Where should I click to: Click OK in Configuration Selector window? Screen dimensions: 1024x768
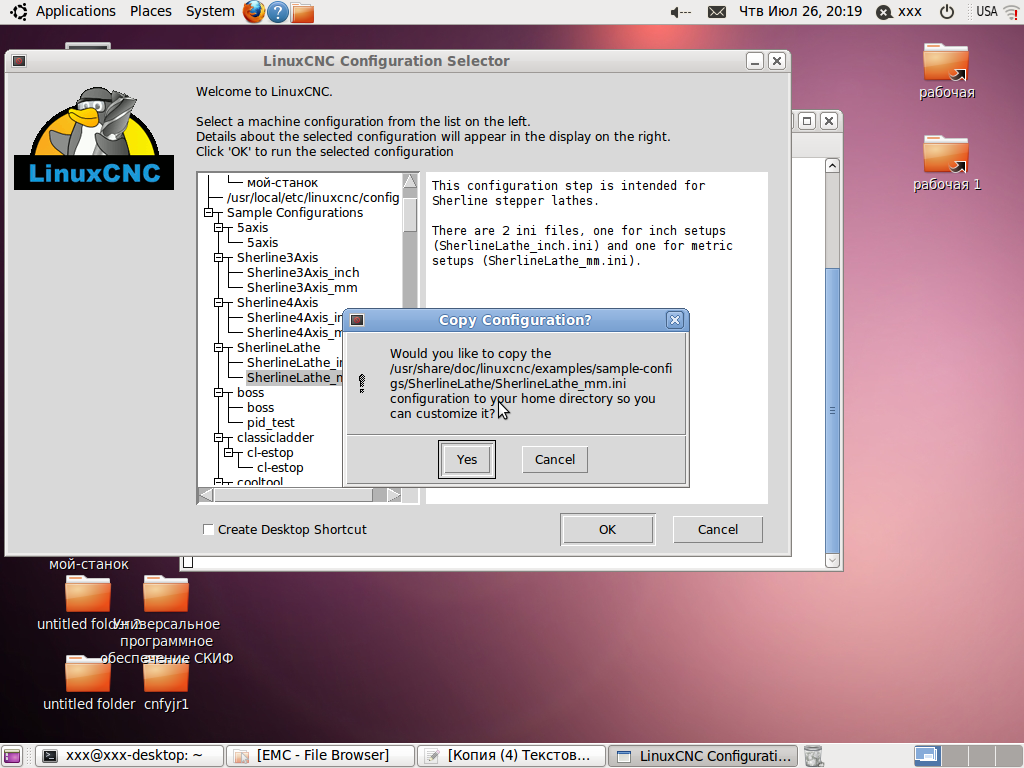coord(607,530)
